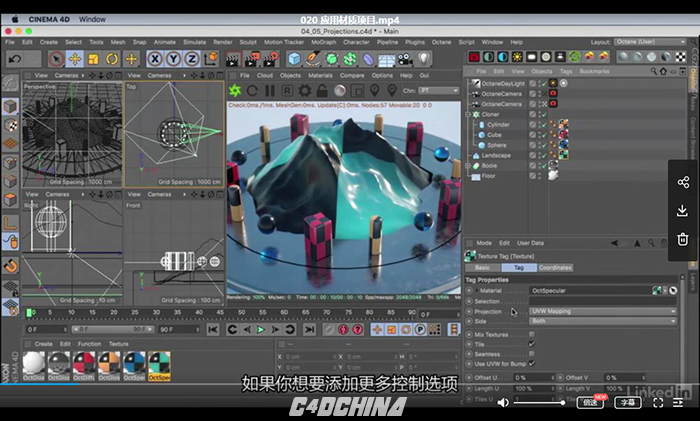Open the Layout Octane (User) dropdown
Screen dimensions: 700x421
point(650,42)
